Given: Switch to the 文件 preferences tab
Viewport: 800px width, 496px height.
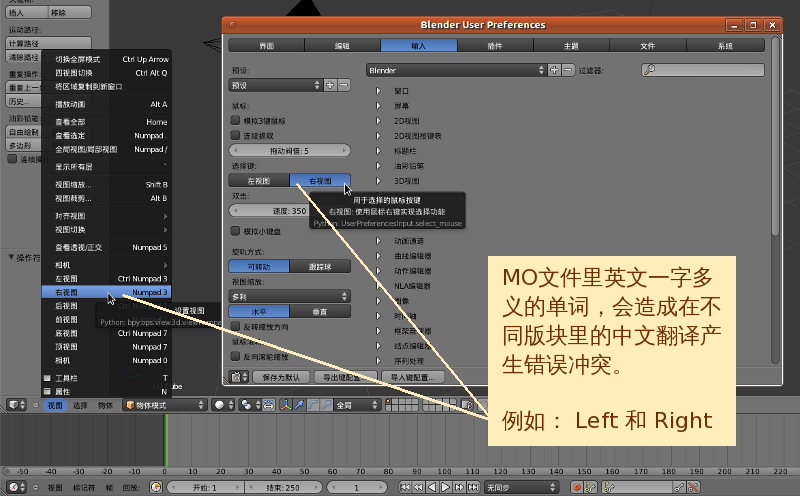Looking at the screenshot, I should coord(648,45).
